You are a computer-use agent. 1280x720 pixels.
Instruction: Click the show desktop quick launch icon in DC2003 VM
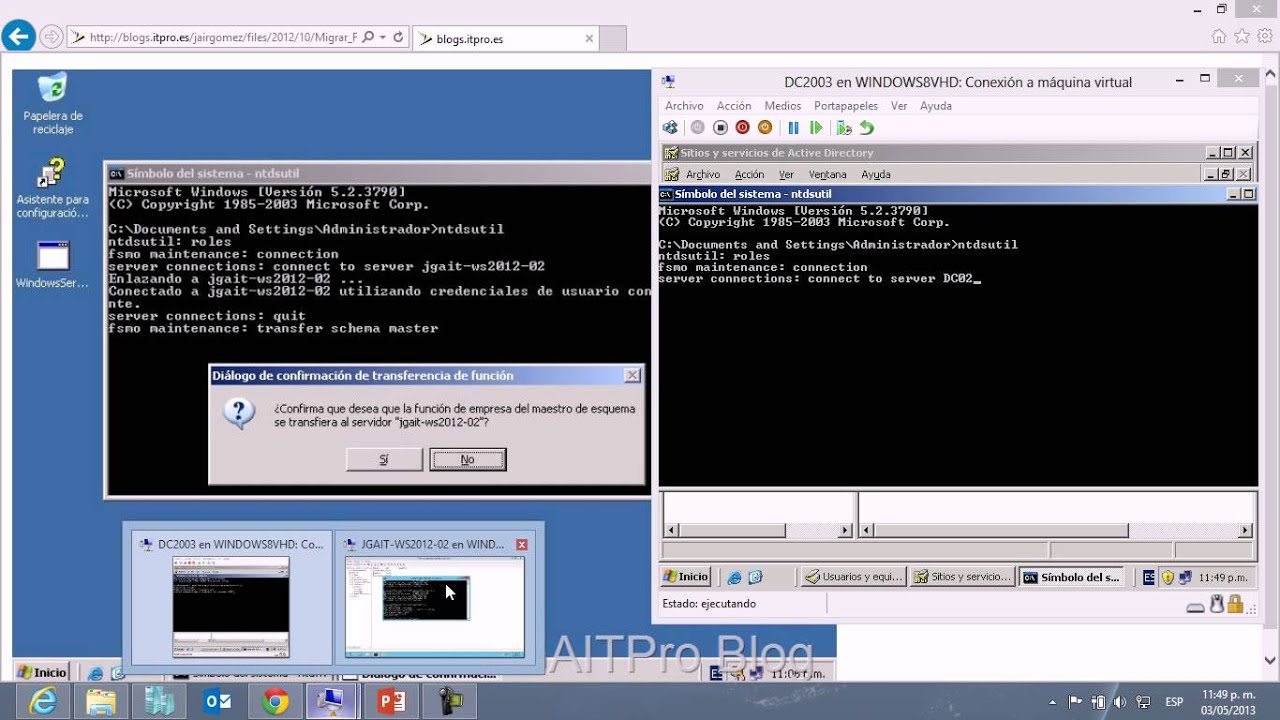[756, 577]
